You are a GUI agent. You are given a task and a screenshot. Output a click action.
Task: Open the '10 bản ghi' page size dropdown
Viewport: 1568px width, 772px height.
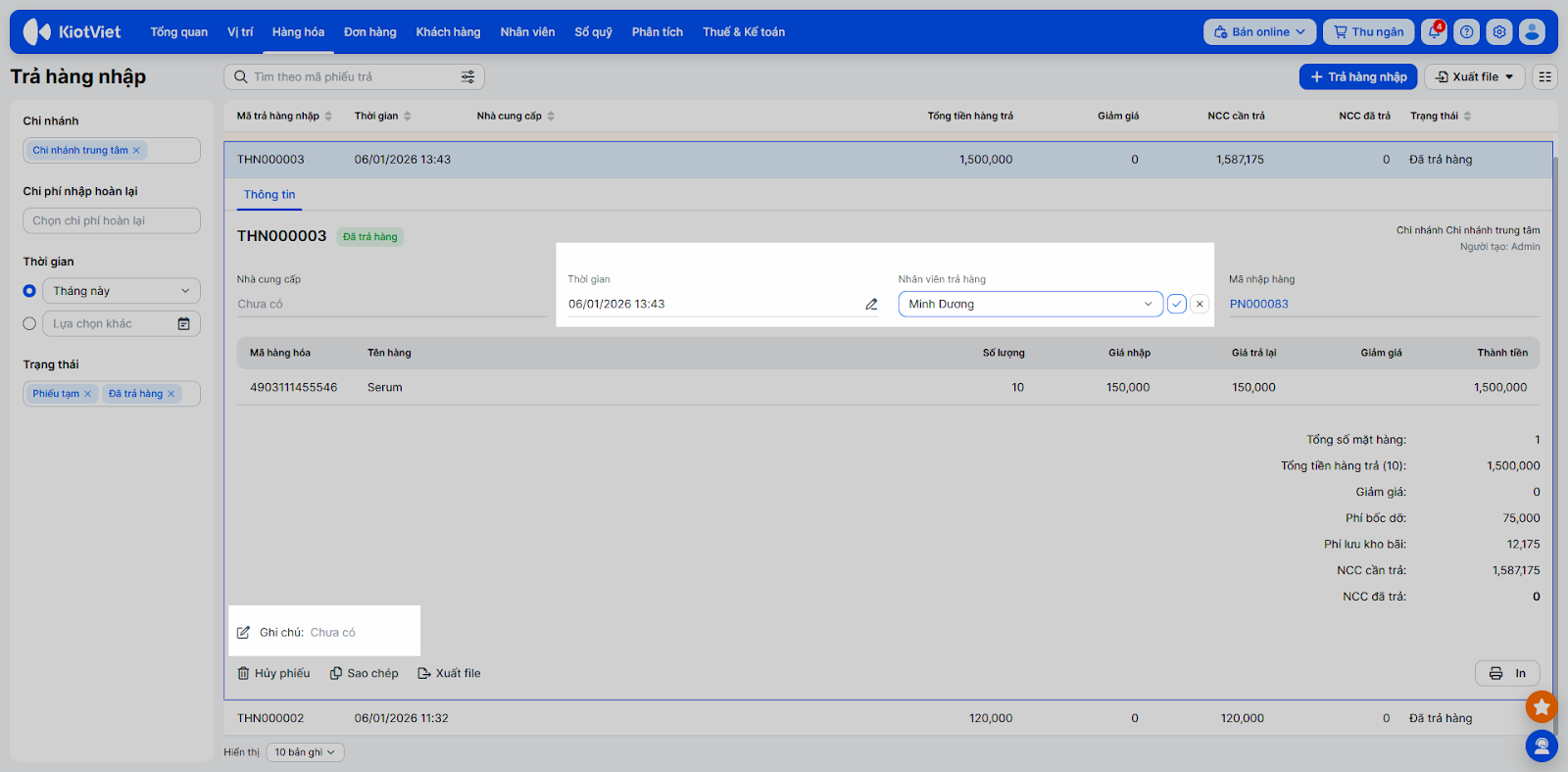click(x=305, y=752)
